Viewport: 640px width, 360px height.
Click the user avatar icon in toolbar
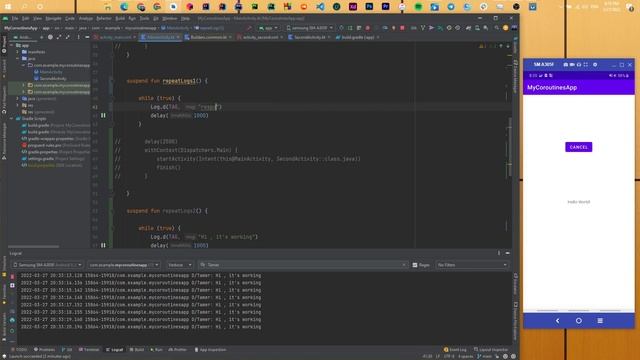tap(505, 28)
